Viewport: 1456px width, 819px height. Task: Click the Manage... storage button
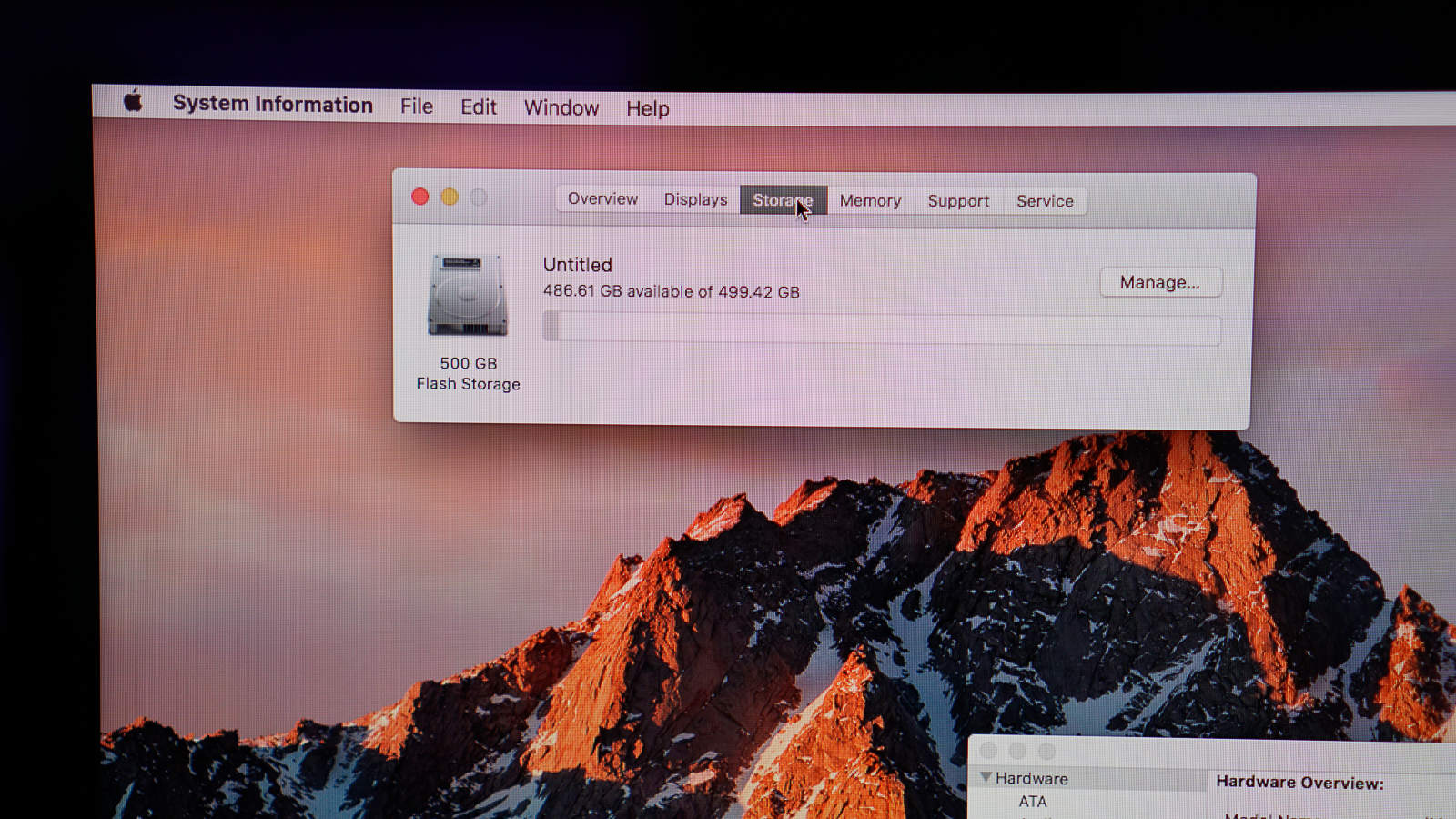point(1159,282)
